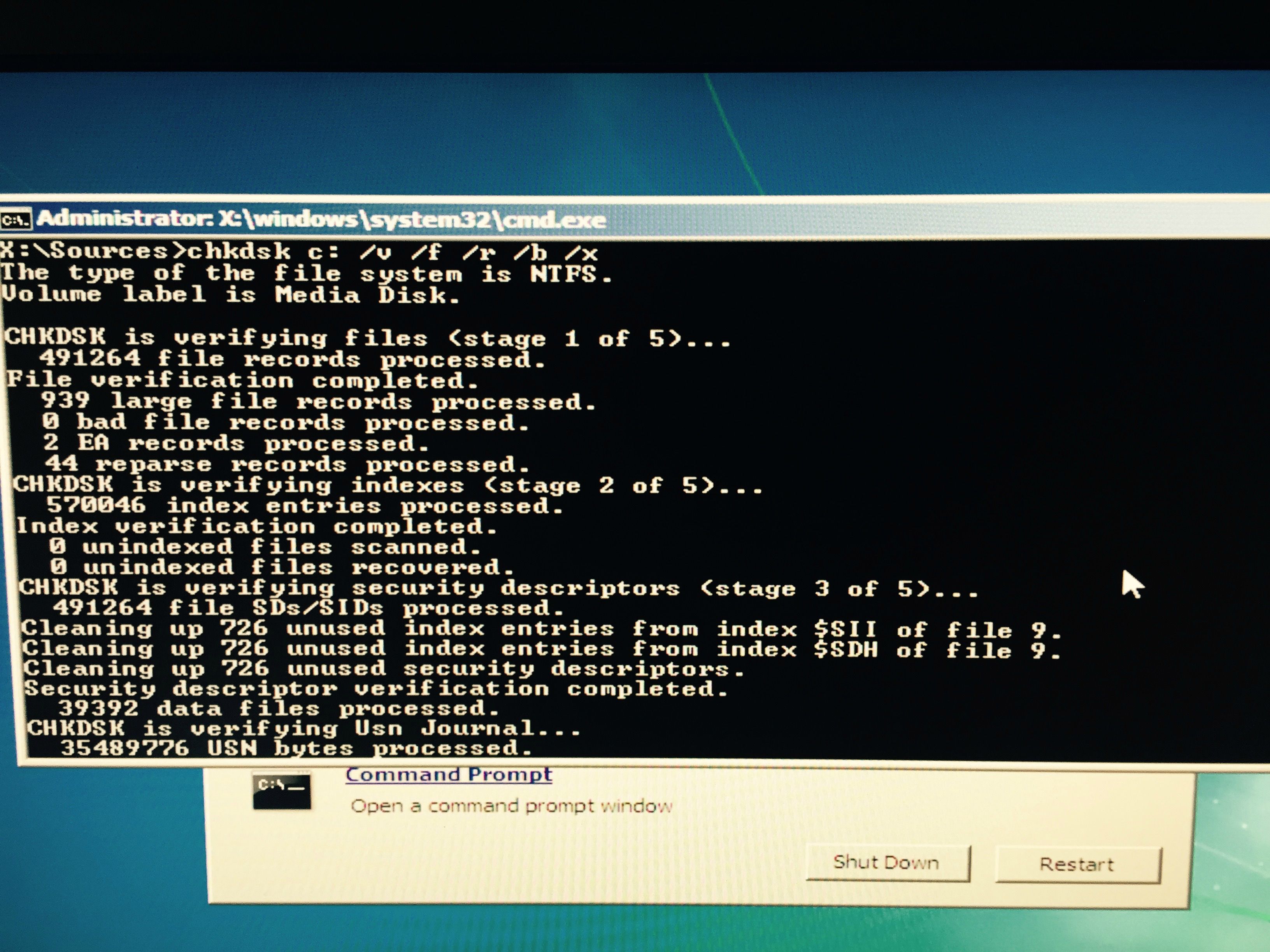Viewport: 1270px width, 952px height.
Task: Click the Command Prompt icon in recovery options
Action: click(x=282, y=791)
